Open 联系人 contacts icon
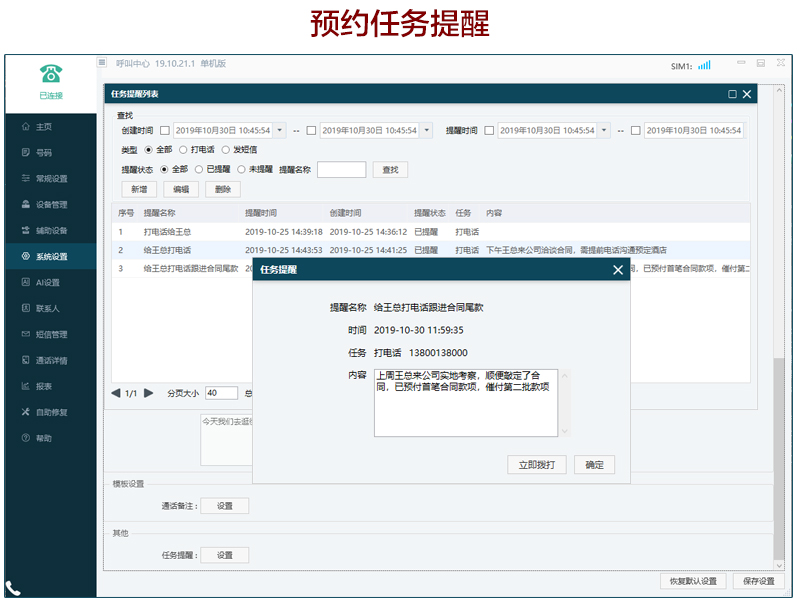The width and height of the screenshot is (800, 601). pos(26,309)
